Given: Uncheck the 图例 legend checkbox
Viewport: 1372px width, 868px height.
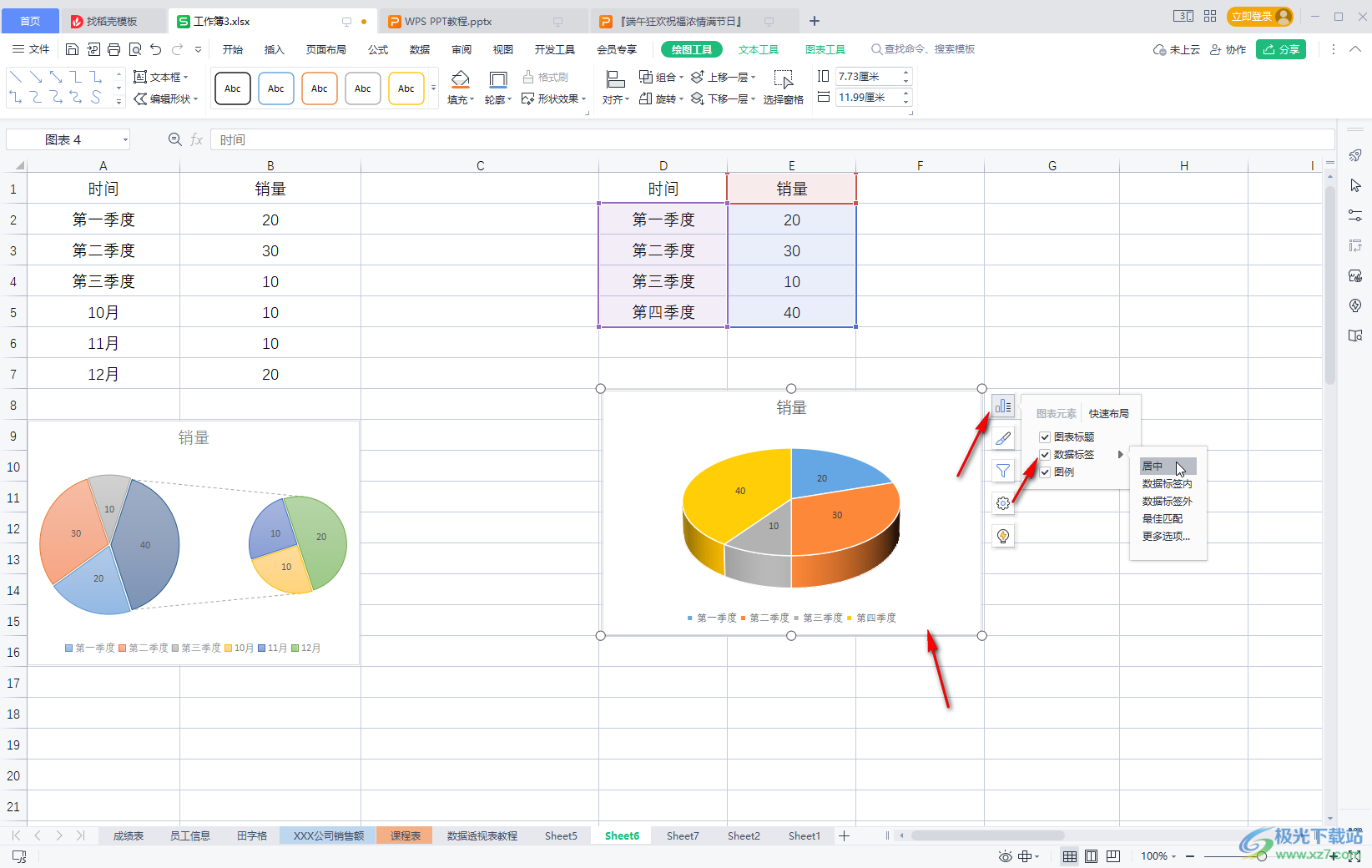Looking at the screenshot, I should tap(1045, 472).
